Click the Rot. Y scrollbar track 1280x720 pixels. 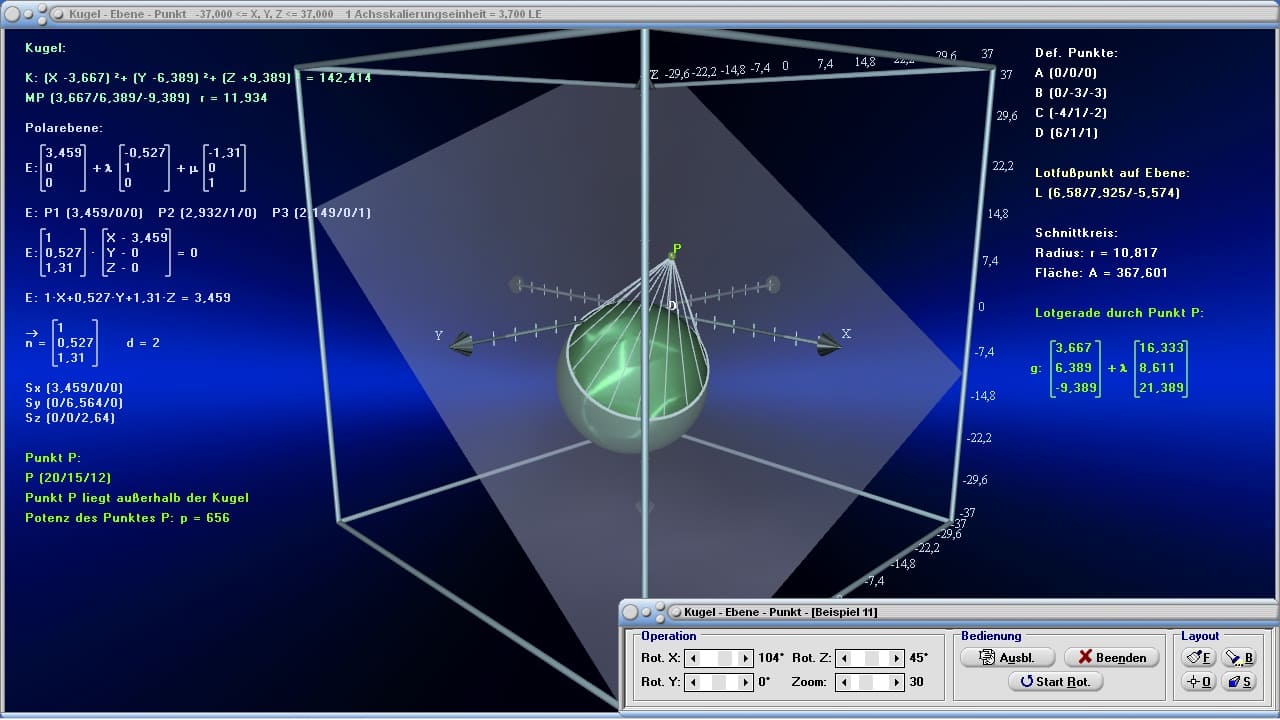click(720, 682)
